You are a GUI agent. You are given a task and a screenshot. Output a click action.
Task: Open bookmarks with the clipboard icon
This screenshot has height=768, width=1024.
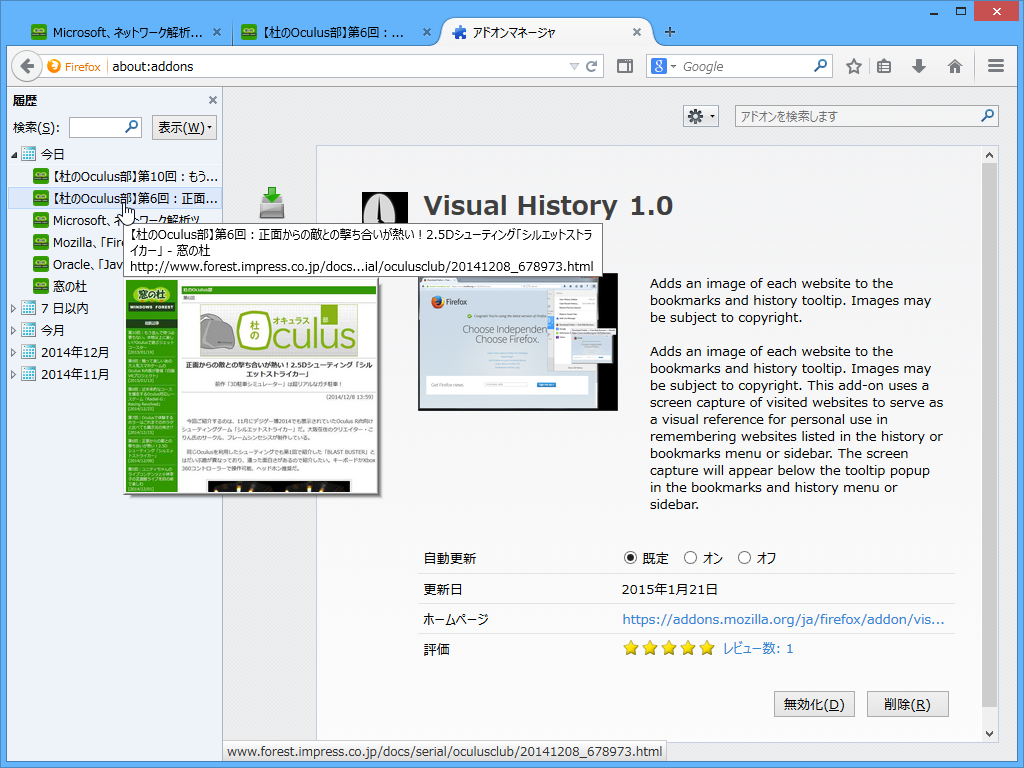pyautogui.click(x=884, y=66)
